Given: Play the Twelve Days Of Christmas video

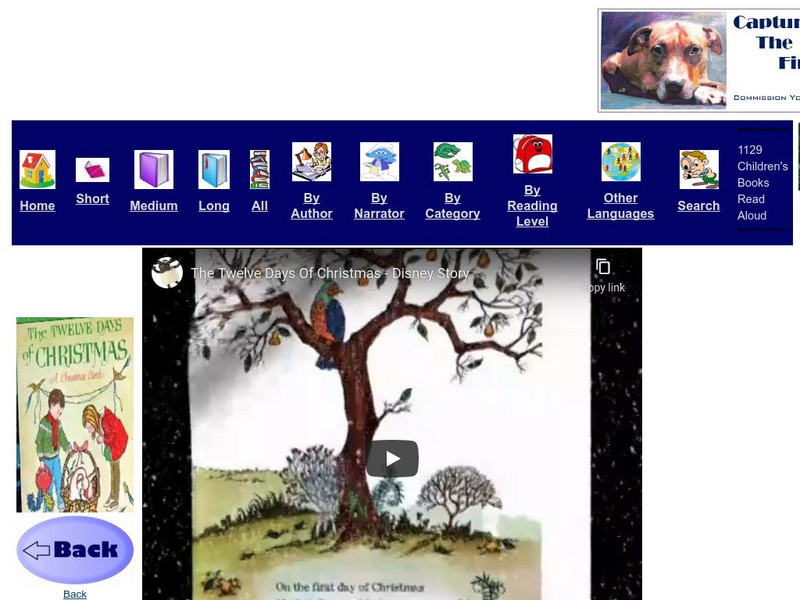Looking at the screenshot, I should pos(391,456).
